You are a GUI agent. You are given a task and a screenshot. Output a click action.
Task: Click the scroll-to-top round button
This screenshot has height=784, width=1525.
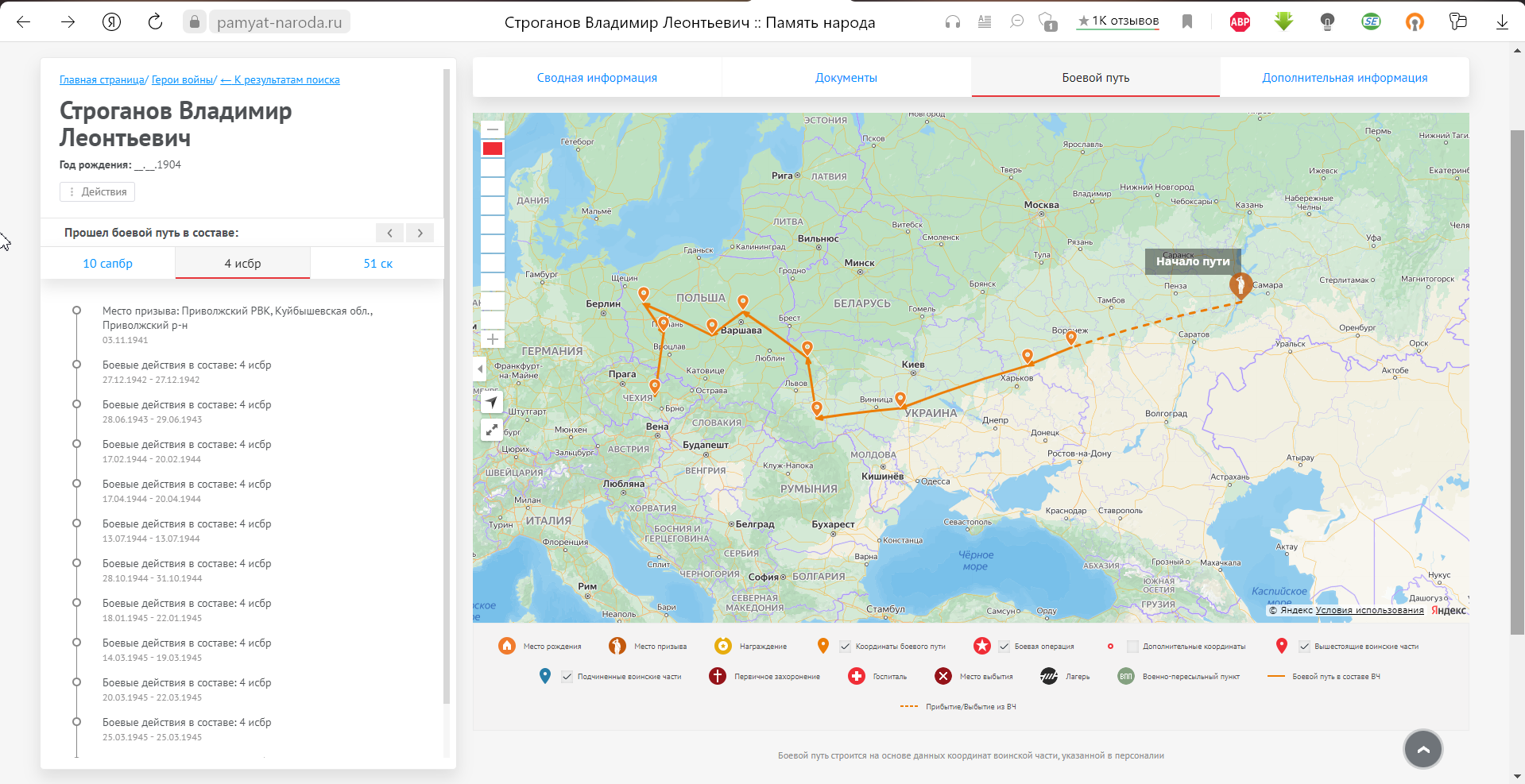(1422, 749)
